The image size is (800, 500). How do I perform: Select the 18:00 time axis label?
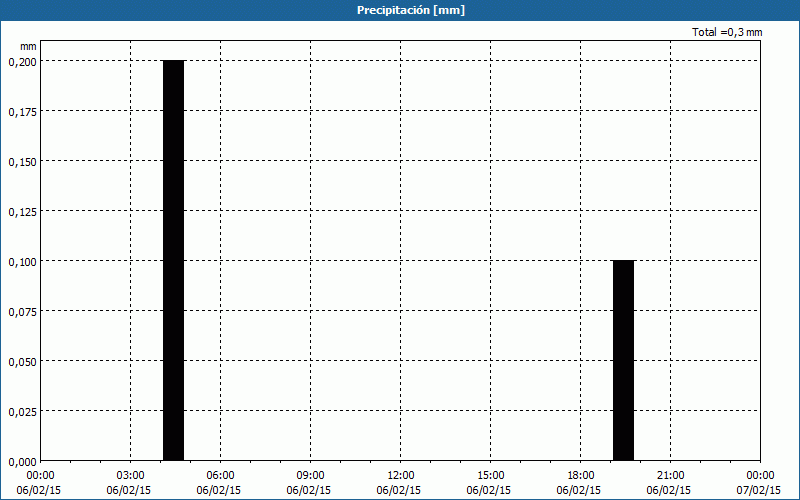click(x=581, y=476)
